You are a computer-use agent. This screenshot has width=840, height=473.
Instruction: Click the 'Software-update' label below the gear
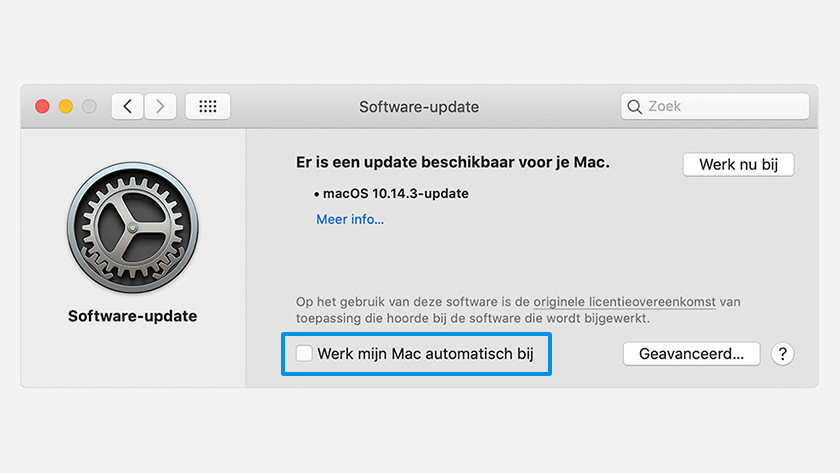click(132, 316)
